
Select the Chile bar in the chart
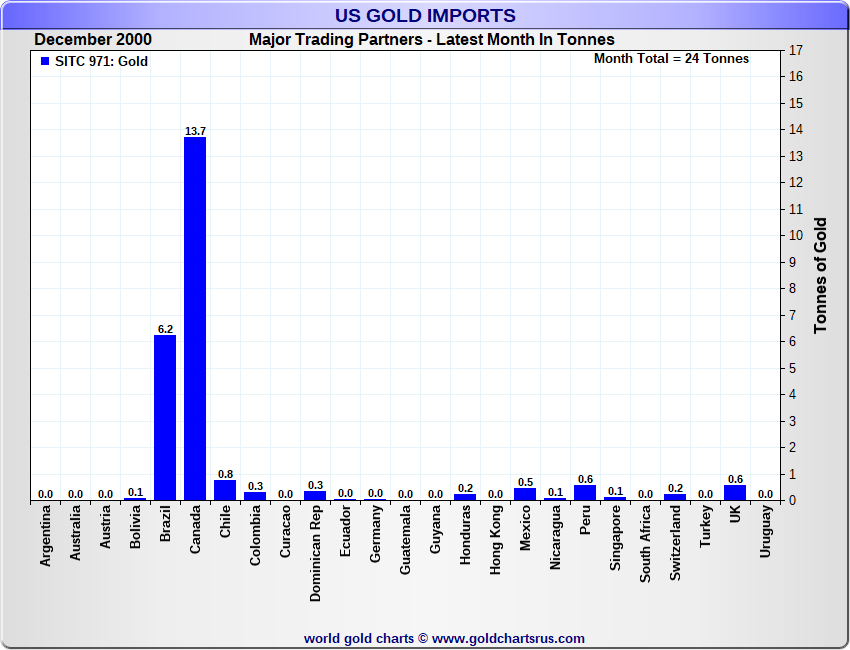[x=225, y=490]
